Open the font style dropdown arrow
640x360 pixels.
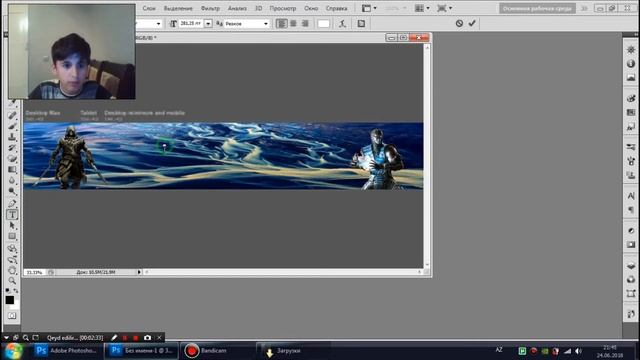[x=158, y=24]
